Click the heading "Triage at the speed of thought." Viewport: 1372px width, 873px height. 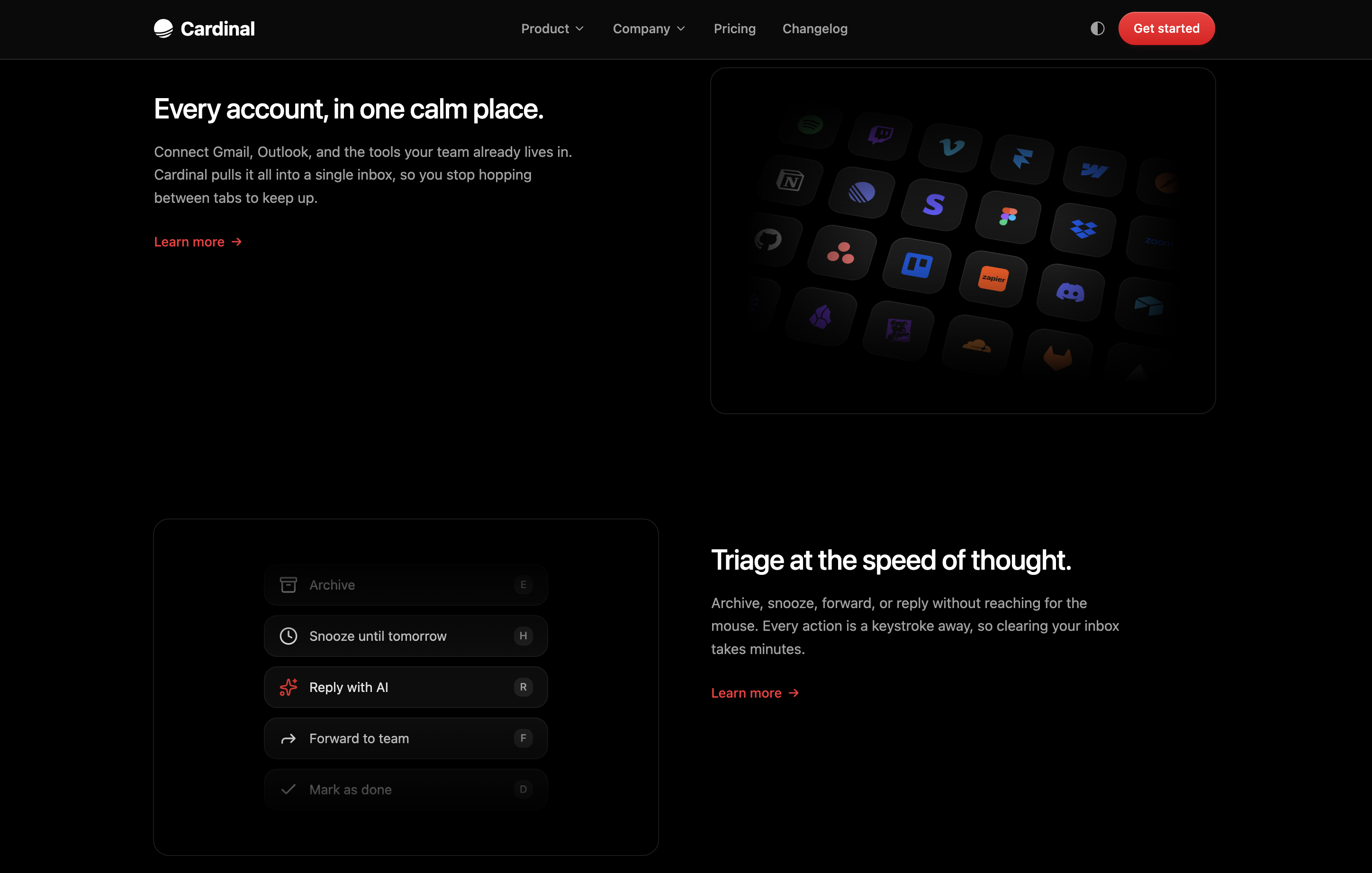[x=891, y=560]
